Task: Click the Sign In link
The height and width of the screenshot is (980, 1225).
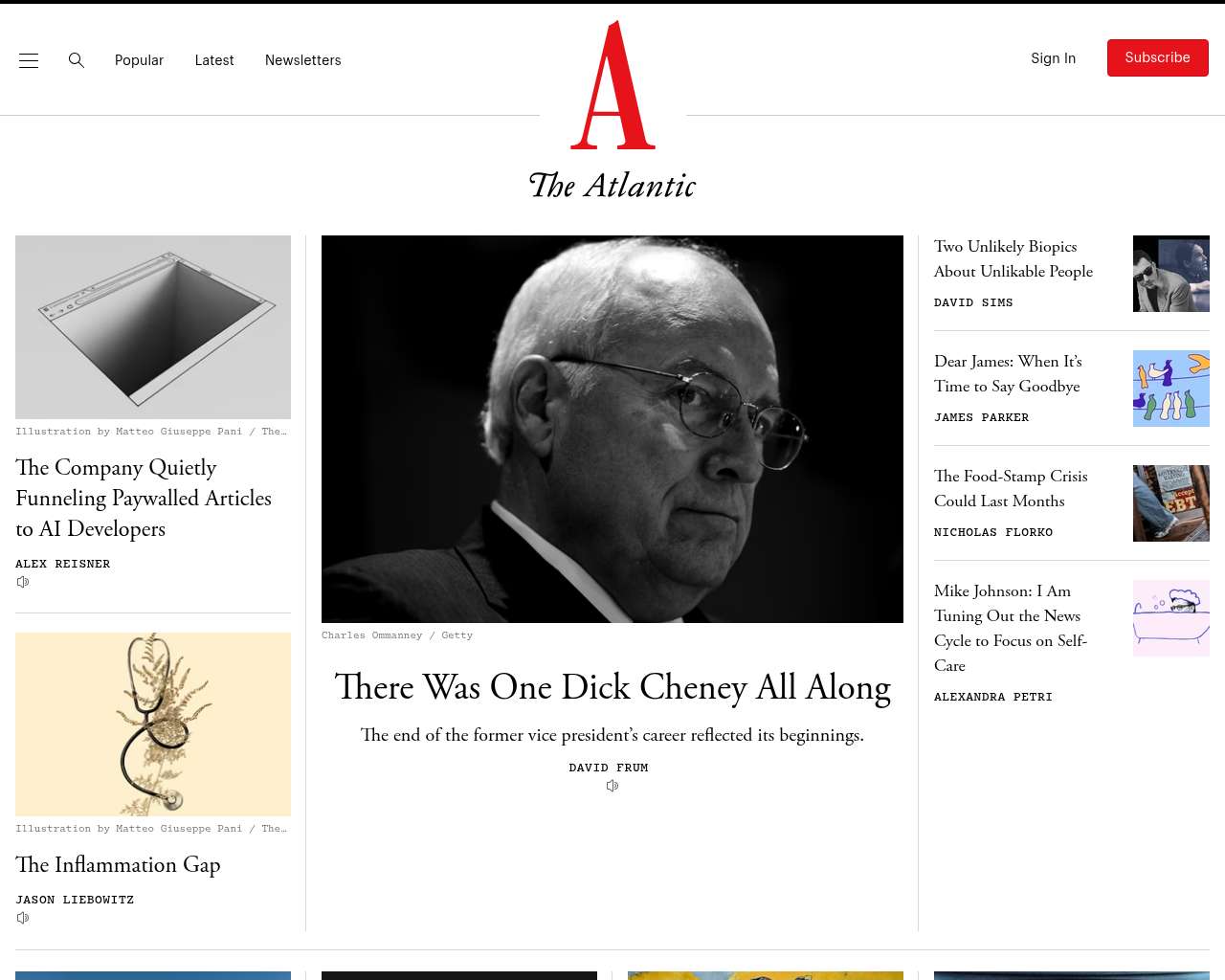Action: 1053,58
